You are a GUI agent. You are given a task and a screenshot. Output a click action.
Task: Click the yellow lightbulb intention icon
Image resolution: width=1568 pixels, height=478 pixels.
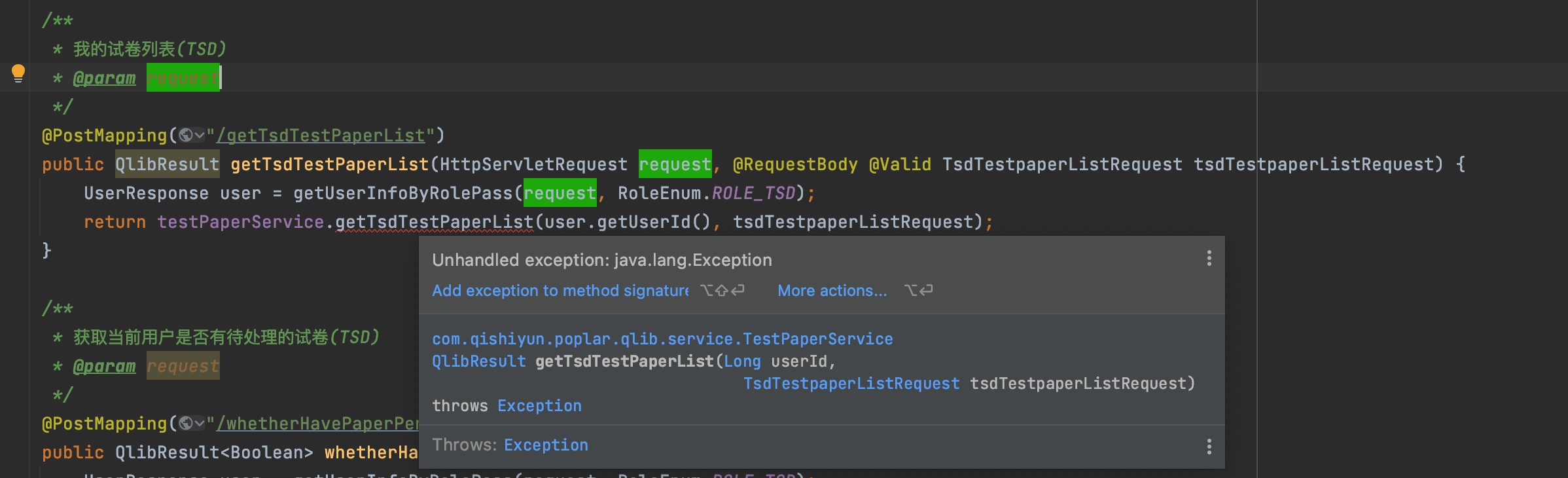click(18, 73)
